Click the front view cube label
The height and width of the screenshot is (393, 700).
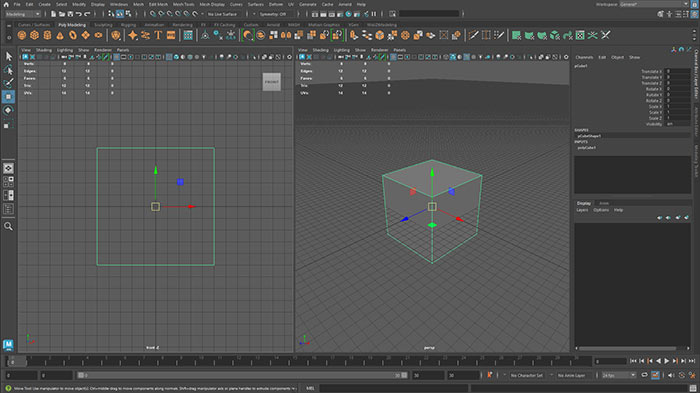pos(271,82)
